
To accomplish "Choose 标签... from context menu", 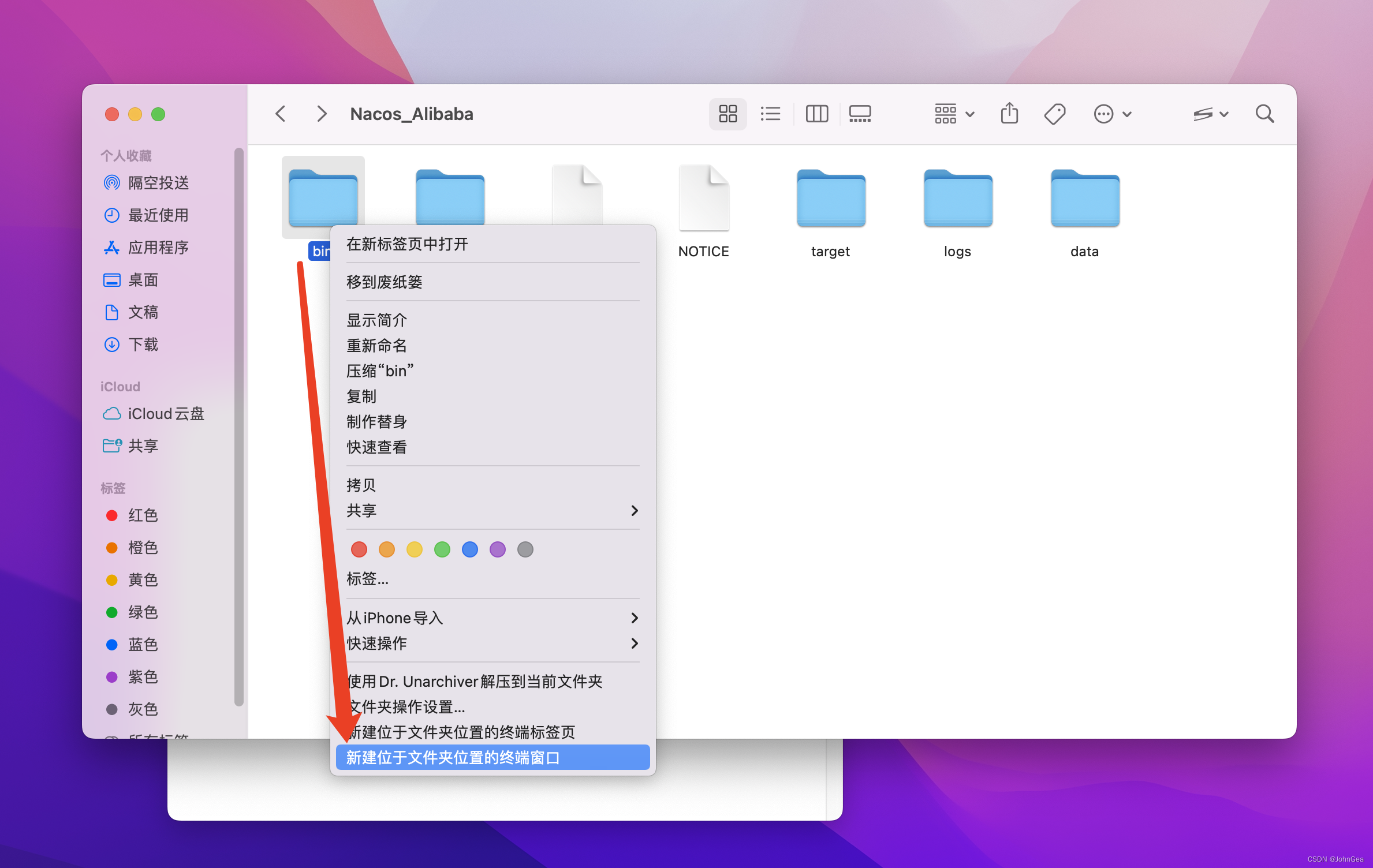I will [x=493, y=579].
